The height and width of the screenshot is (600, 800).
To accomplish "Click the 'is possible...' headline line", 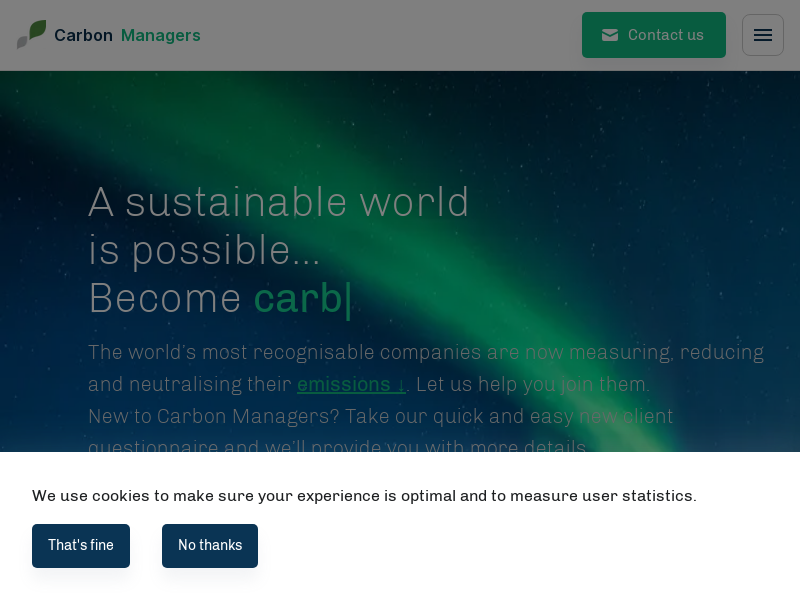I will [x=204, y=250].
